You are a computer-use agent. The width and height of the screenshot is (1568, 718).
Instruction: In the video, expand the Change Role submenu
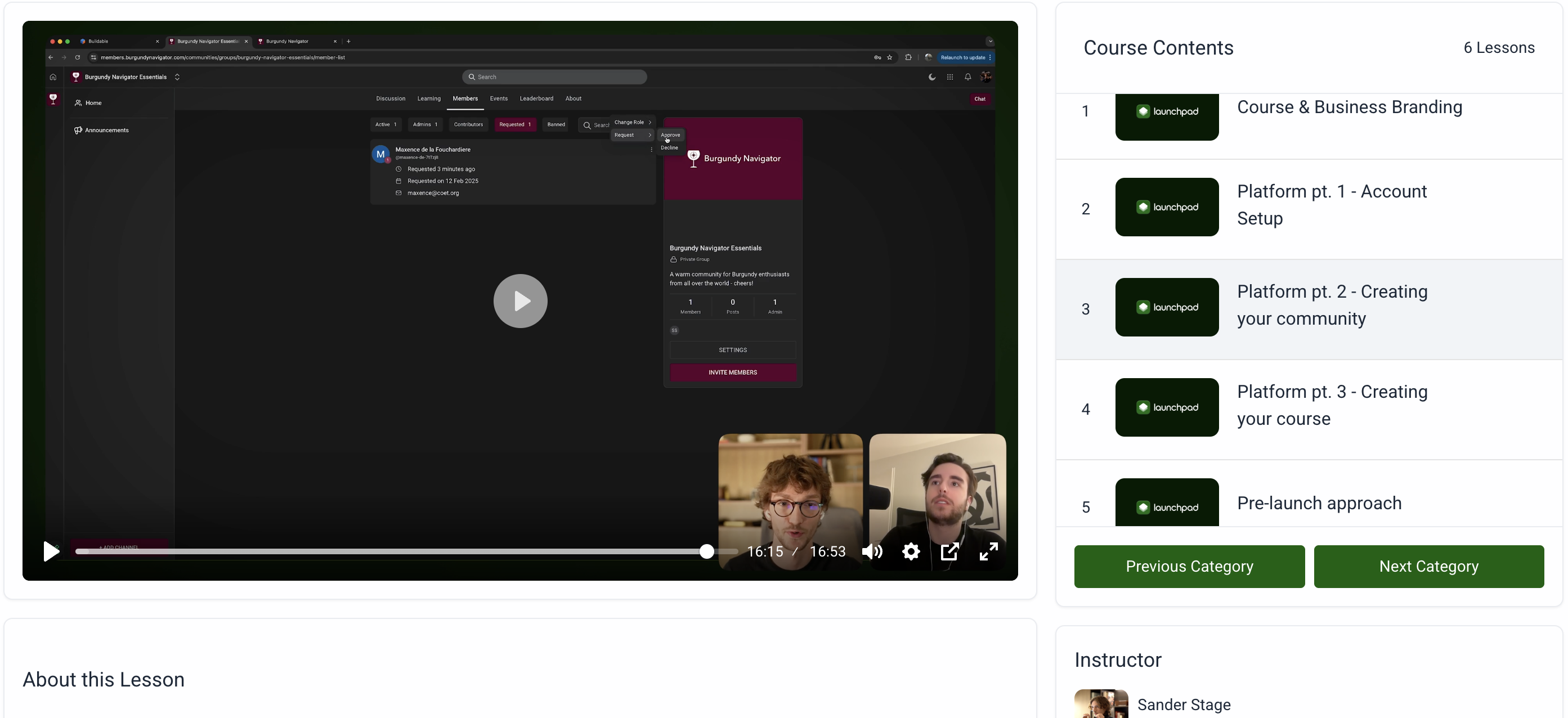click(633, 122)
